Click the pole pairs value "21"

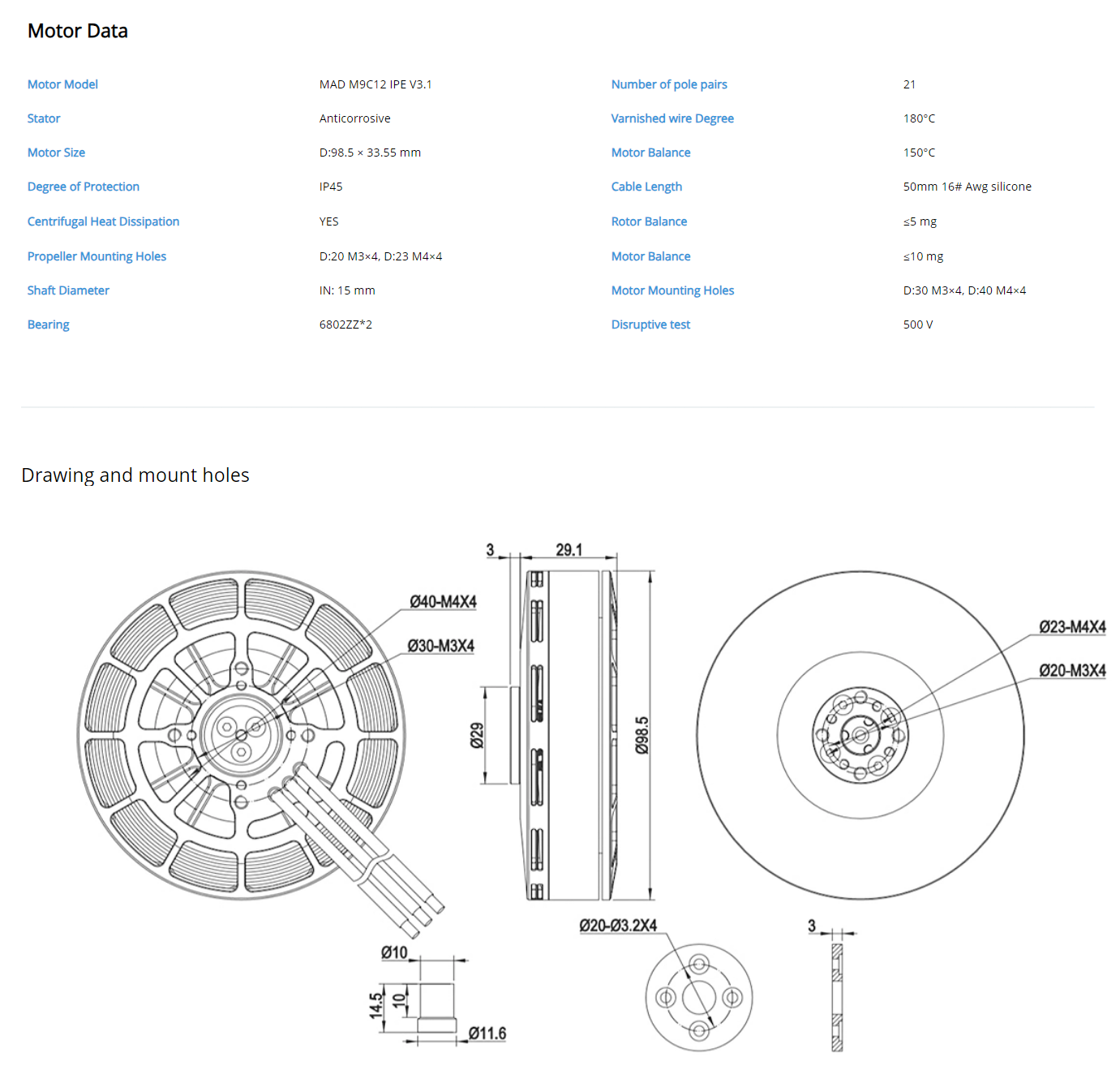click(x=909, y=84)
